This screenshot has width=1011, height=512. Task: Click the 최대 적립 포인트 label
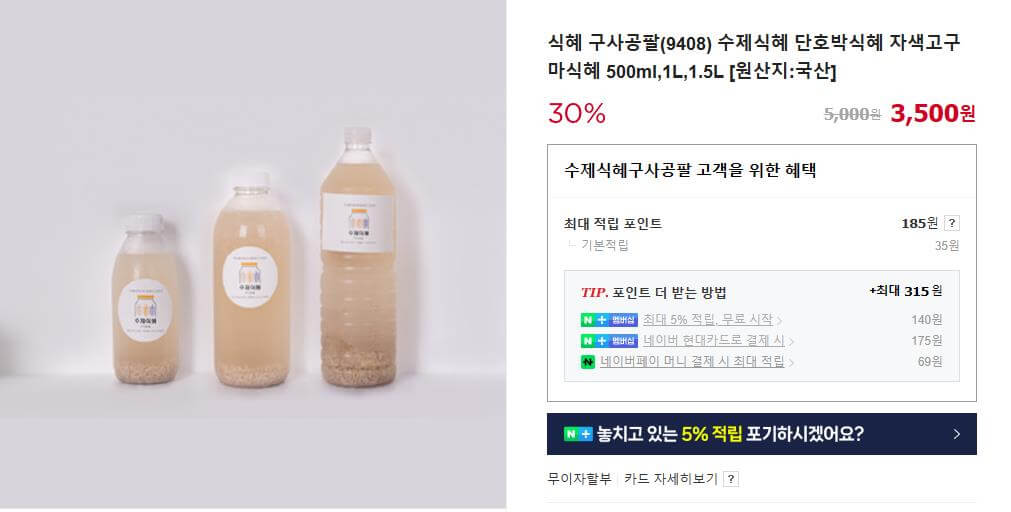coord(613,224)
